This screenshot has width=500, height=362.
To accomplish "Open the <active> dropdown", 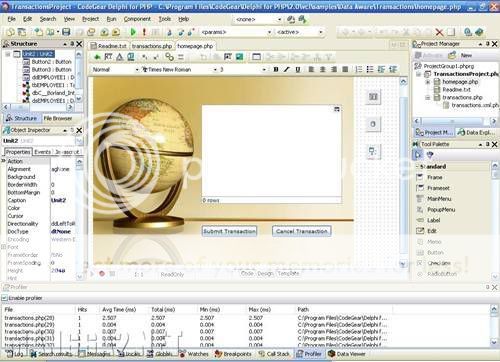I will coord(321,32).
